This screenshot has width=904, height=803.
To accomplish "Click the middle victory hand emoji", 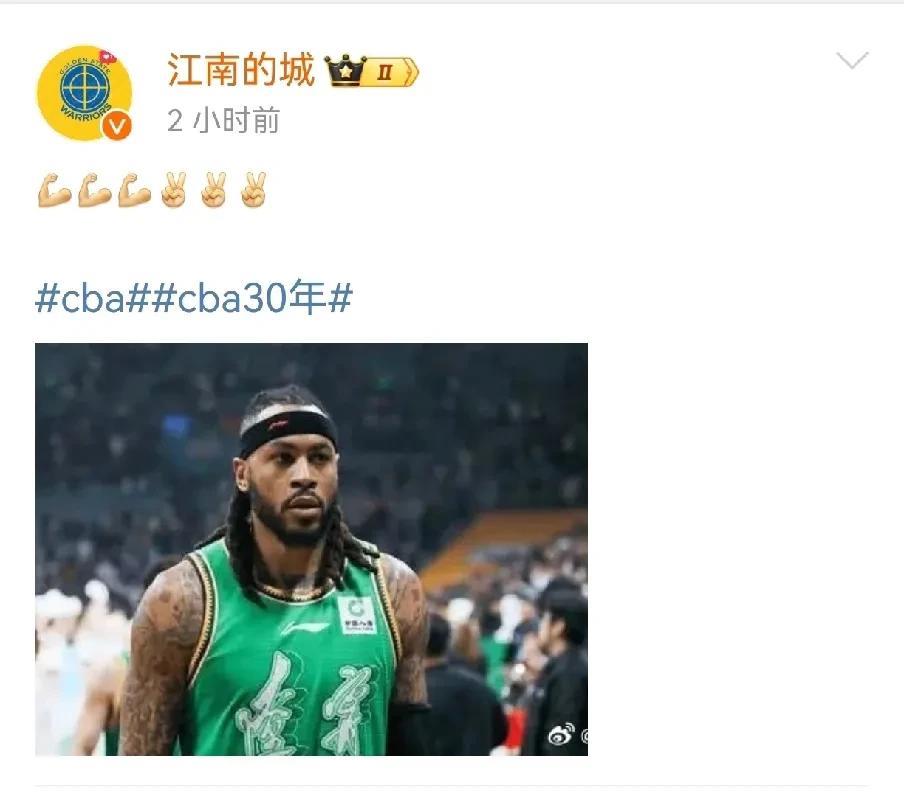I will tap(214, 190).
